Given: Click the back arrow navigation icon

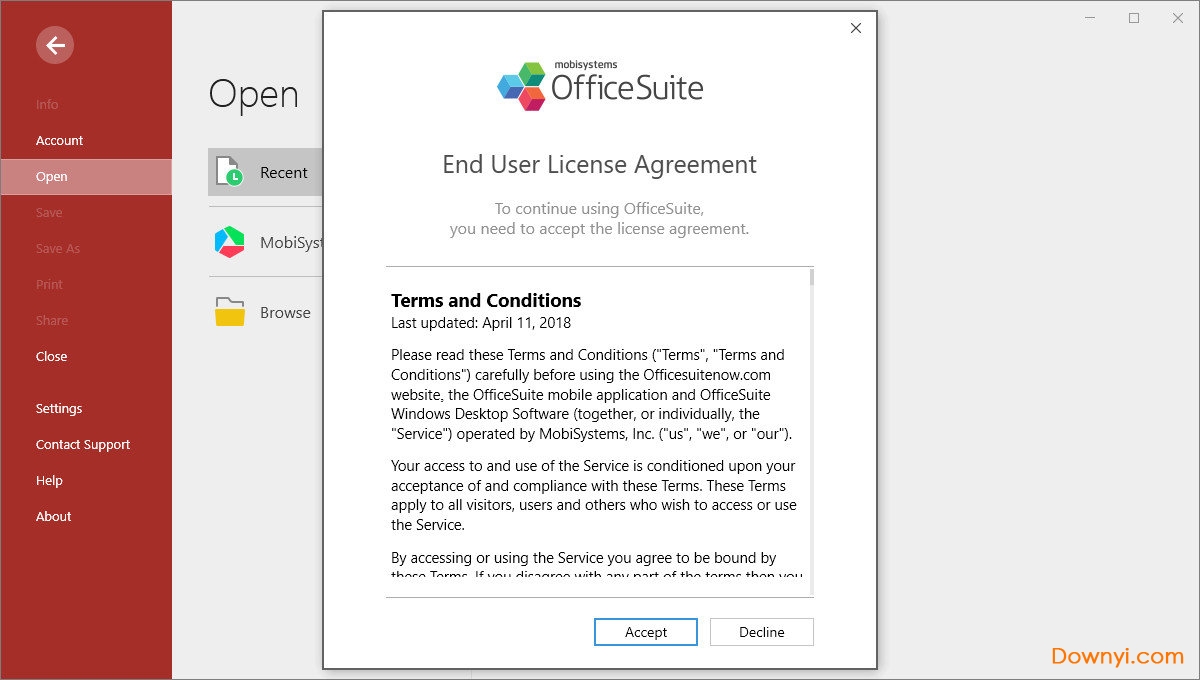Looking at the screenshot, I should (x=54, y=45).
